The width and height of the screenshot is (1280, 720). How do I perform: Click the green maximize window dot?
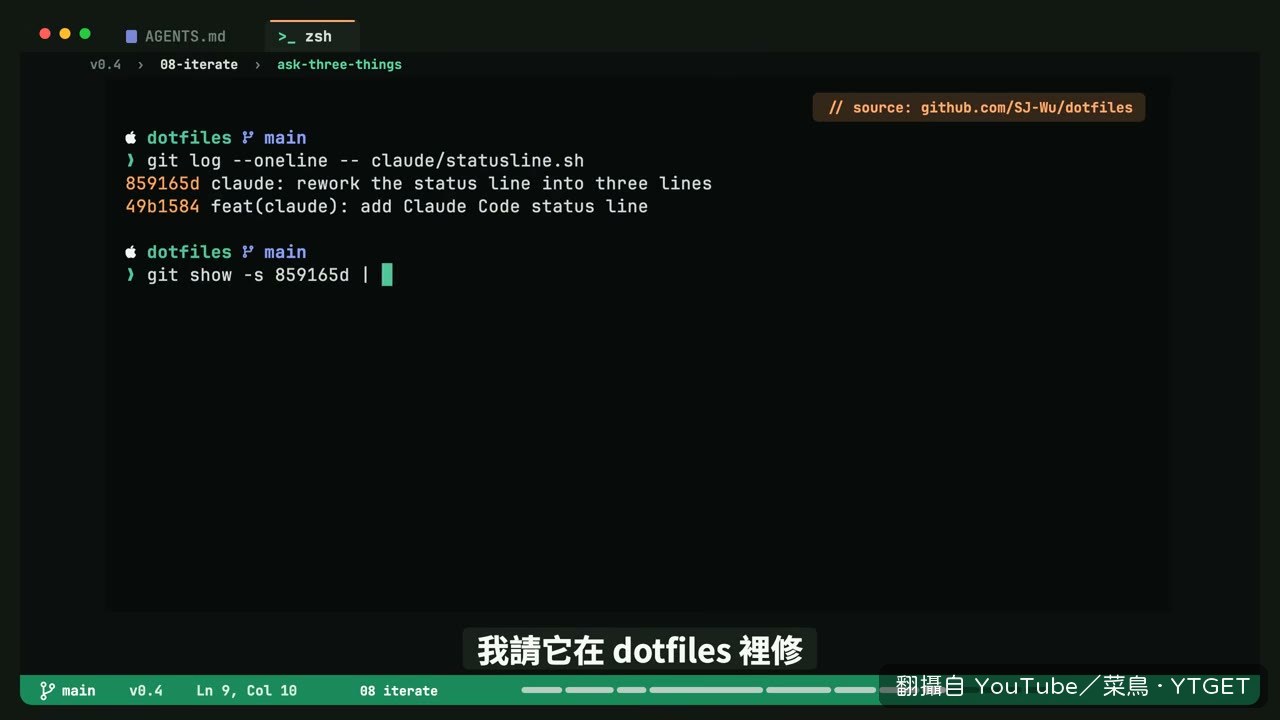(85, 34)
